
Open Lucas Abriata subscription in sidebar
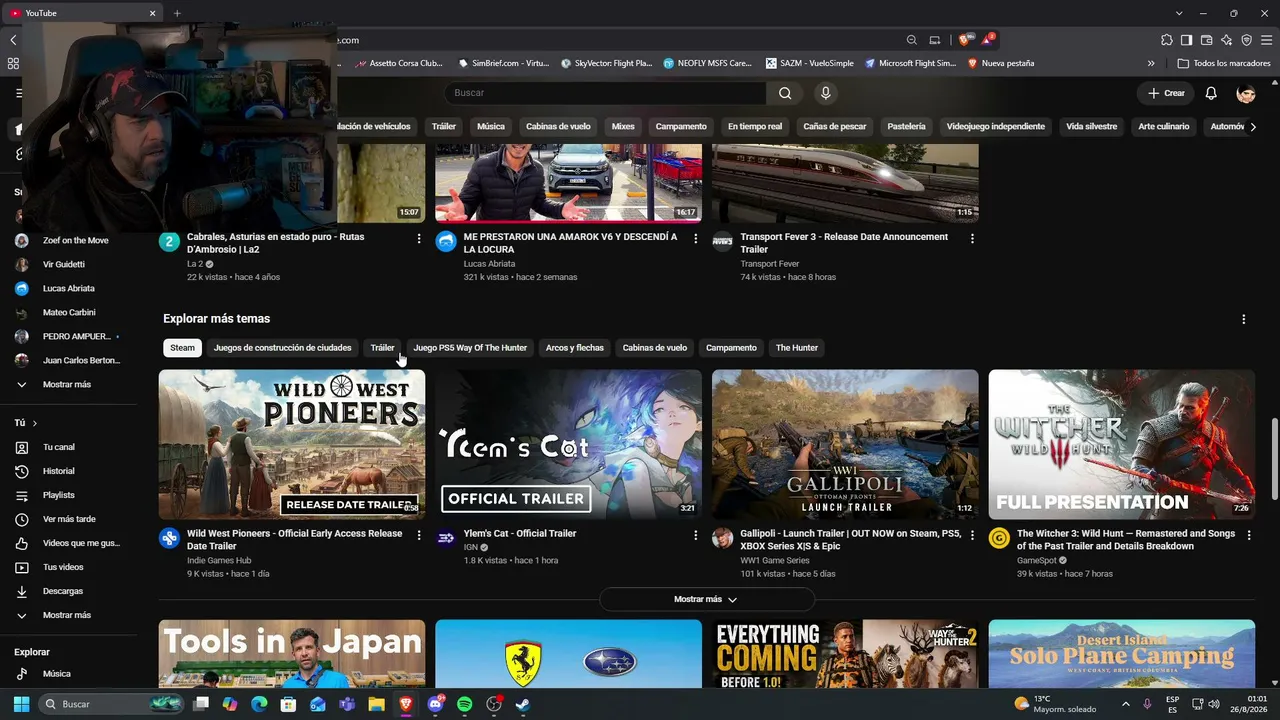(x=67, y=288)
